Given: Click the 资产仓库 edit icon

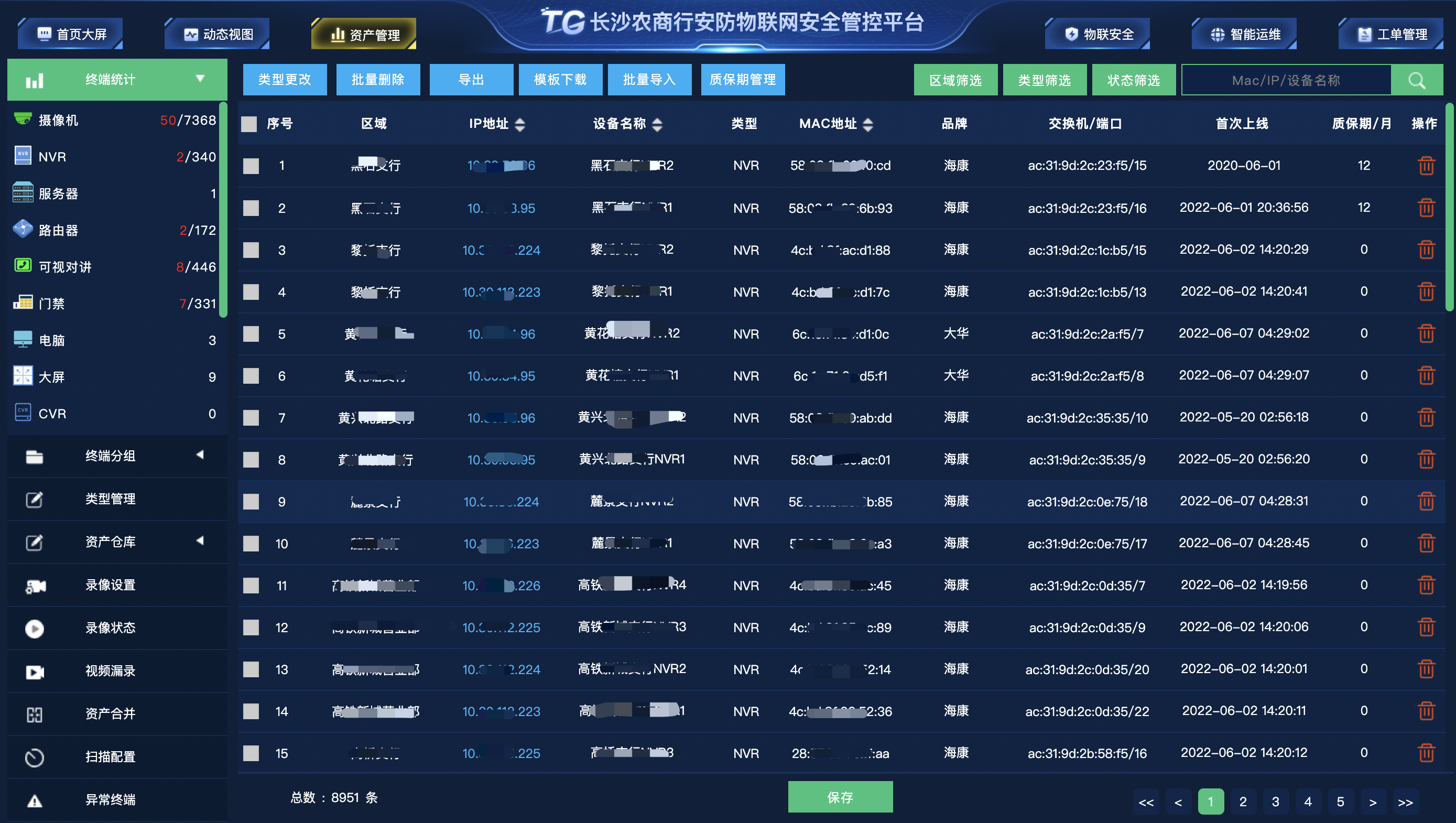Looking at the screenshot, I should pos(35,543).
